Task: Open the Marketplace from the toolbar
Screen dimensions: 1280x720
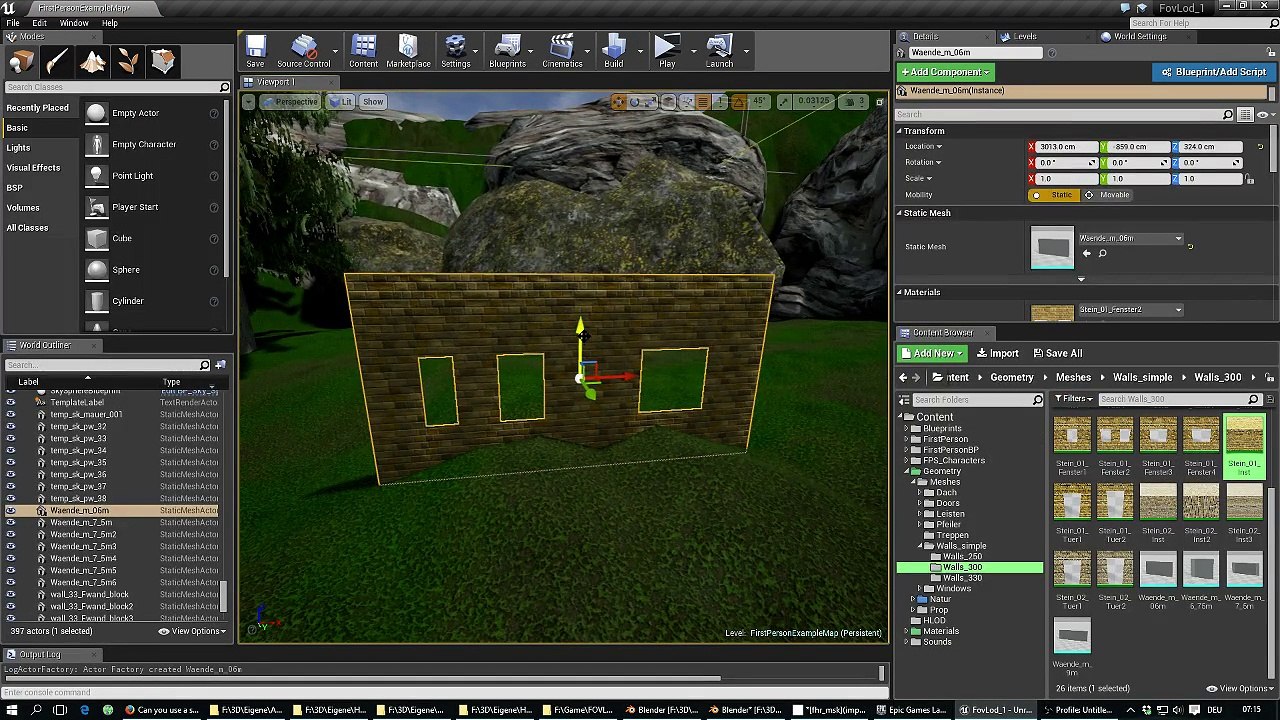Action: click(408, 51)
